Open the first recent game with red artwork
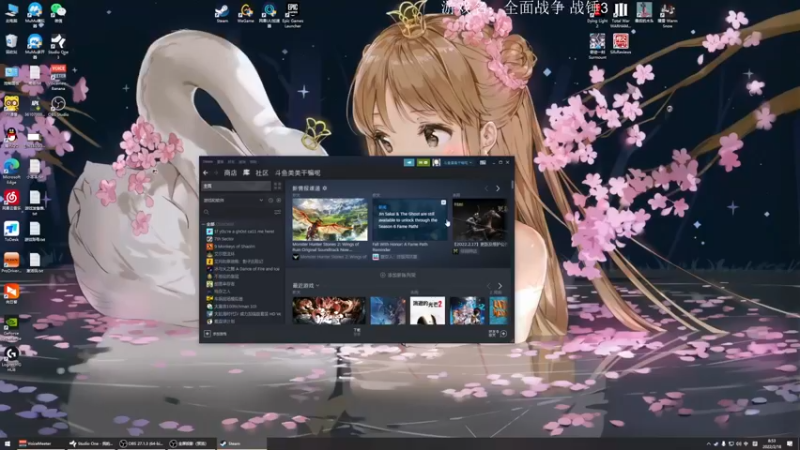800x450 pixels. [329, 310]
